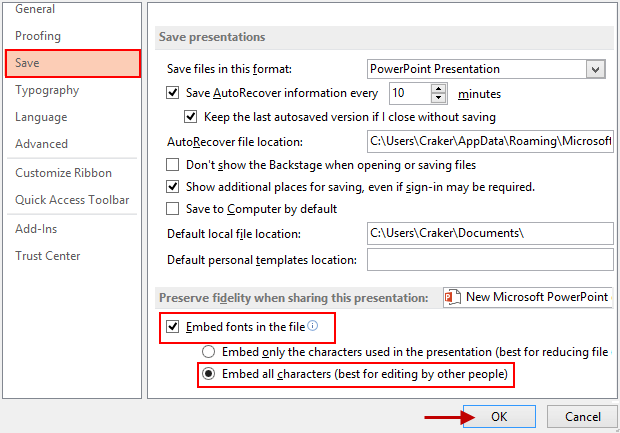Decrease AutoRecover minutes with down arrow
Screen dimensions: 620x433
click(x=438, y=98)
